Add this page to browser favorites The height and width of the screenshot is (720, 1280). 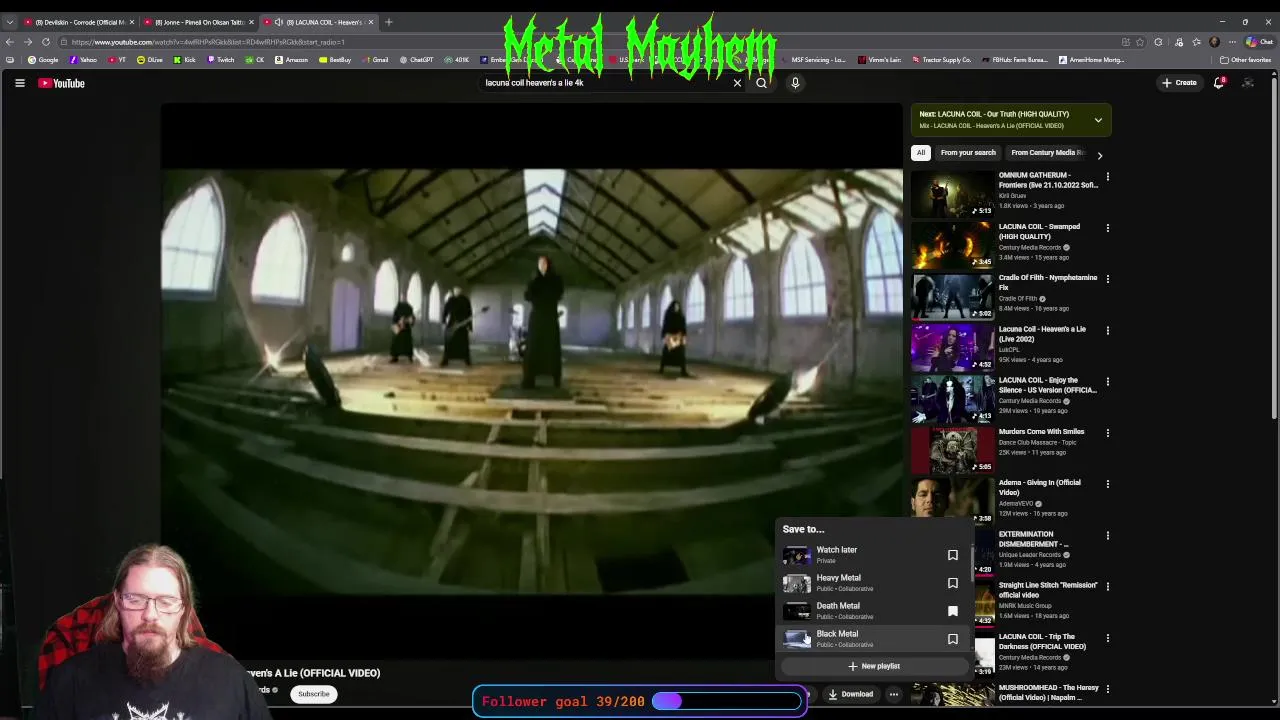click(1140, 42)
